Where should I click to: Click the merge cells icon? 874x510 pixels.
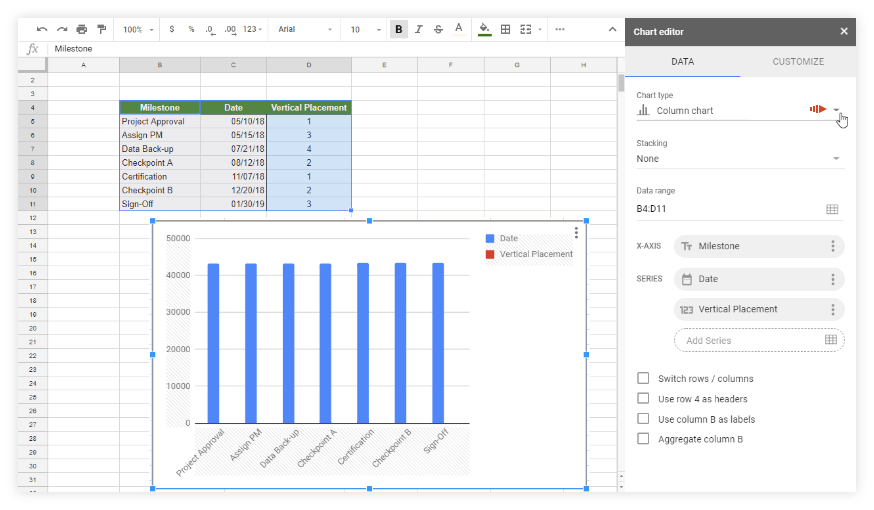tap(526, 29)
